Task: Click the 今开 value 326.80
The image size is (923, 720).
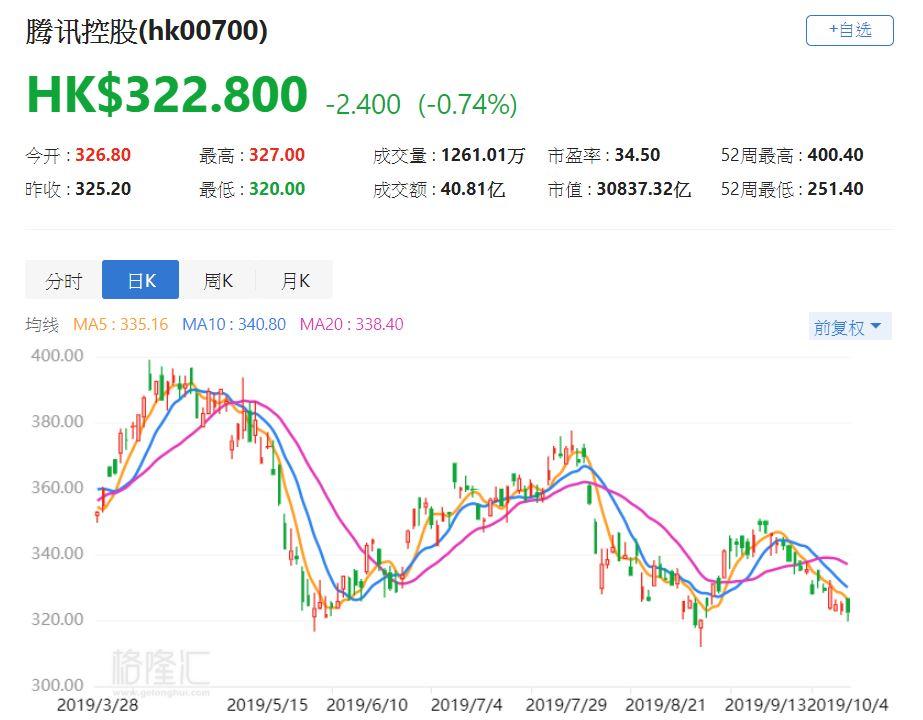Action: pyautogui.click(x=103, y=155)
